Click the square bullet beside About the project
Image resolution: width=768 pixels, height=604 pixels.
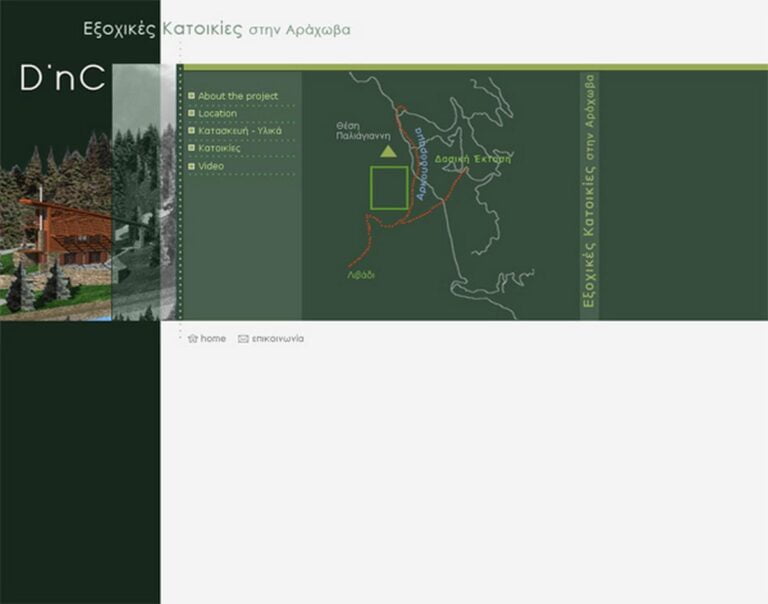[191, 96]
